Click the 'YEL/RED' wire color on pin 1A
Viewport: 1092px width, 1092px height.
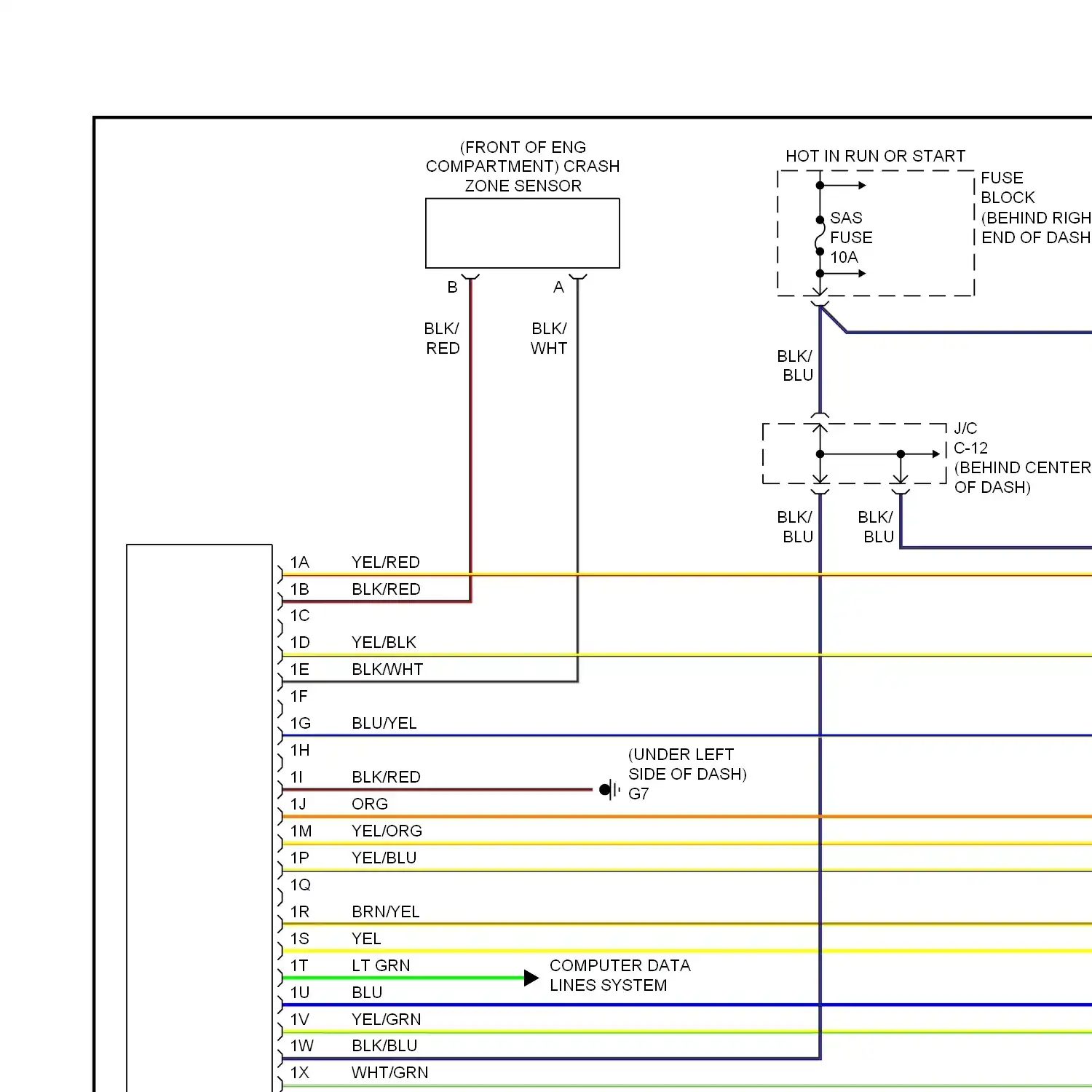pos(386,562)
